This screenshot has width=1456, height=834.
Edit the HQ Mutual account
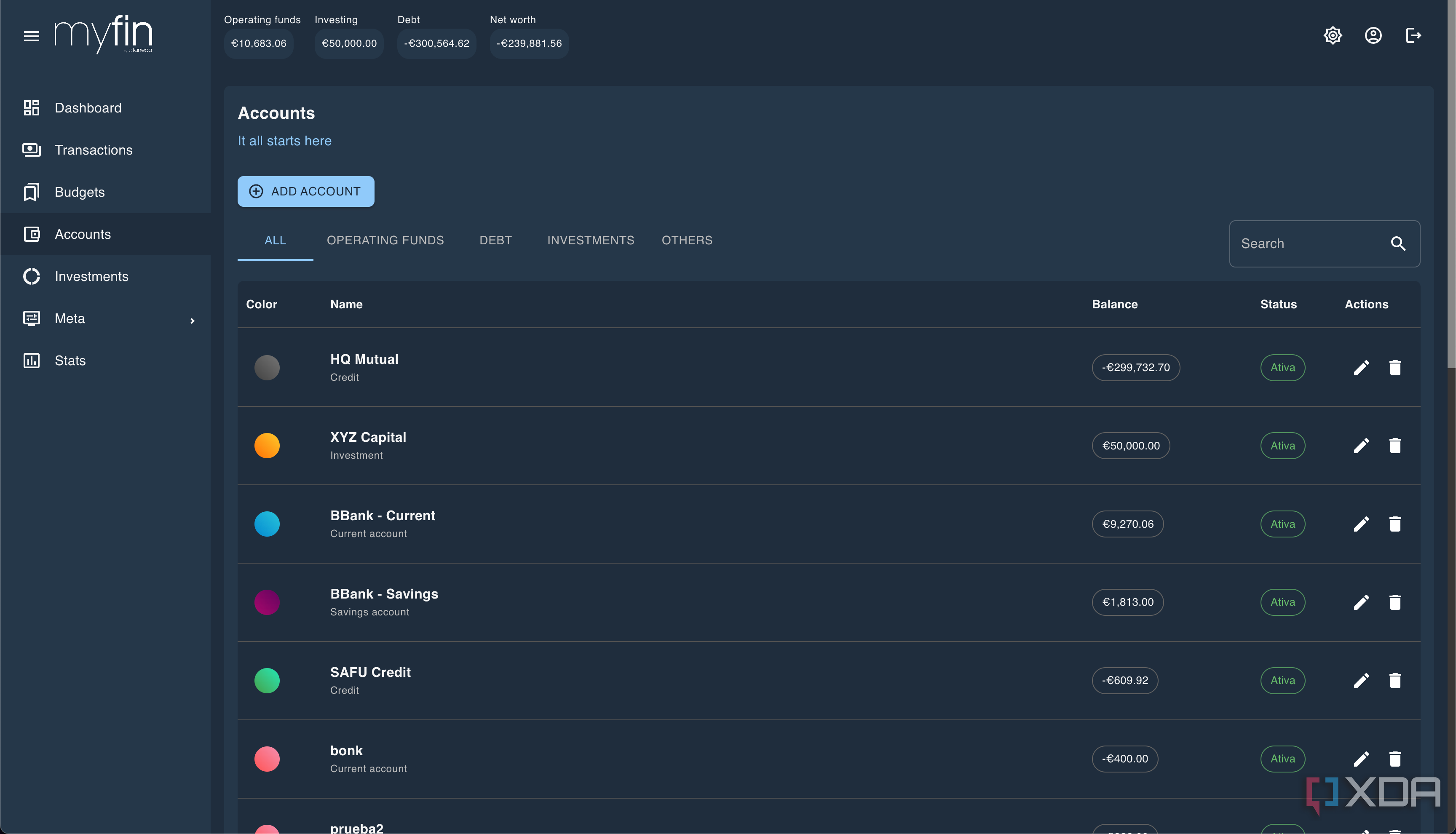click(x=1362, y=368)
